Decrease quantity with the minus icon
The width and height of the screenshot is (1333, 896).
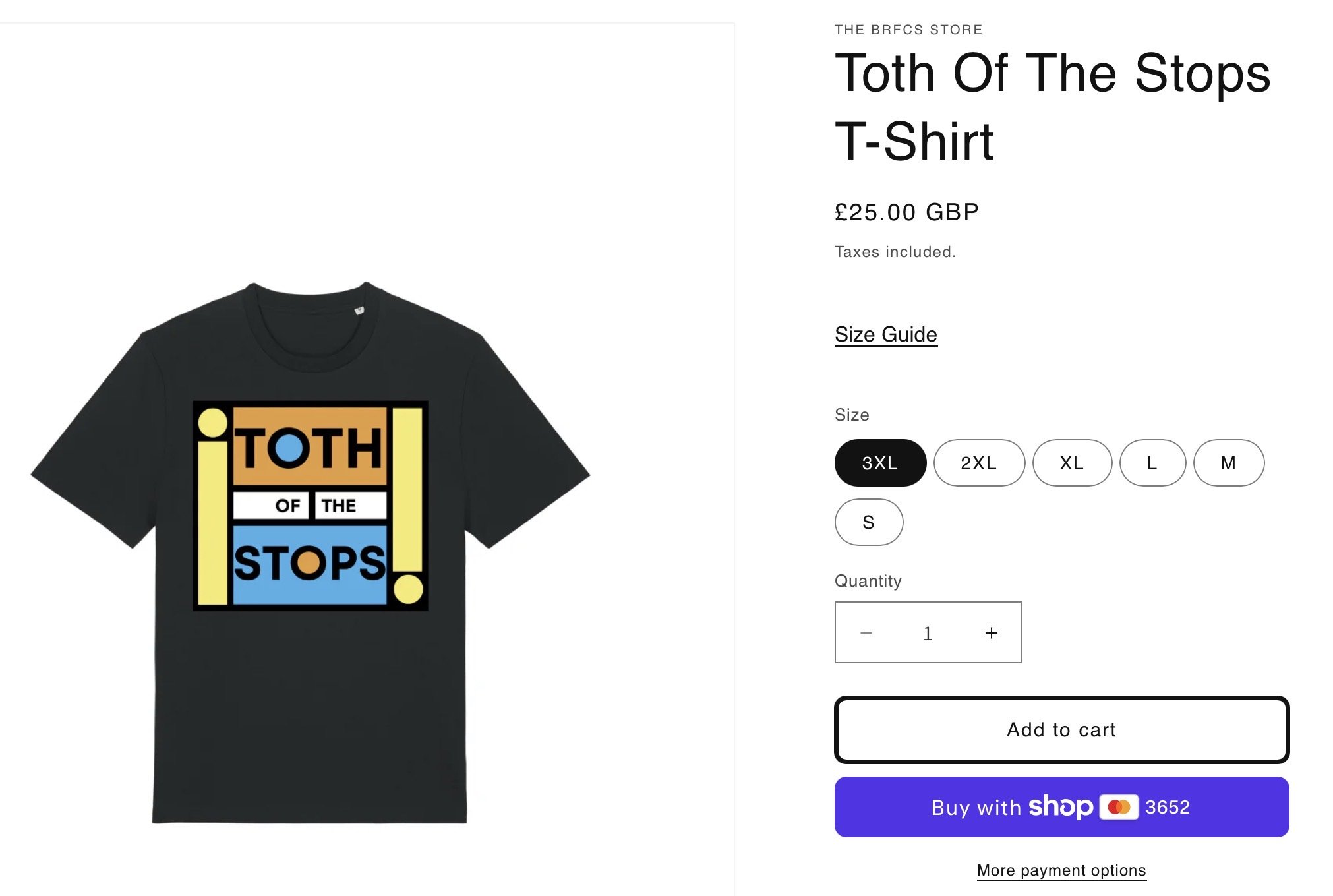click(x=866, y=633)
